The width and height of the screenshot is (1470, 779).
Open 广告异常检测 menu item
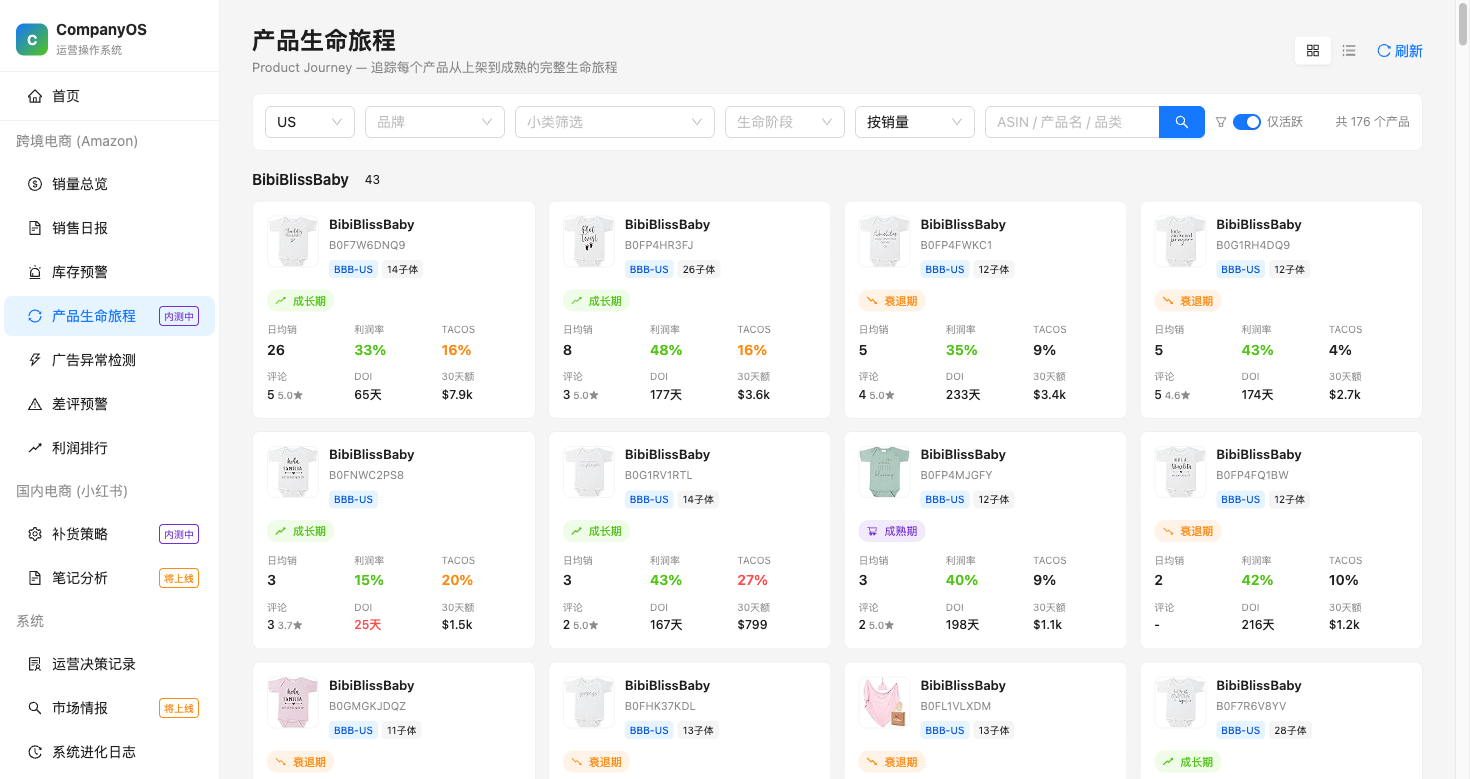click(109, 360)
